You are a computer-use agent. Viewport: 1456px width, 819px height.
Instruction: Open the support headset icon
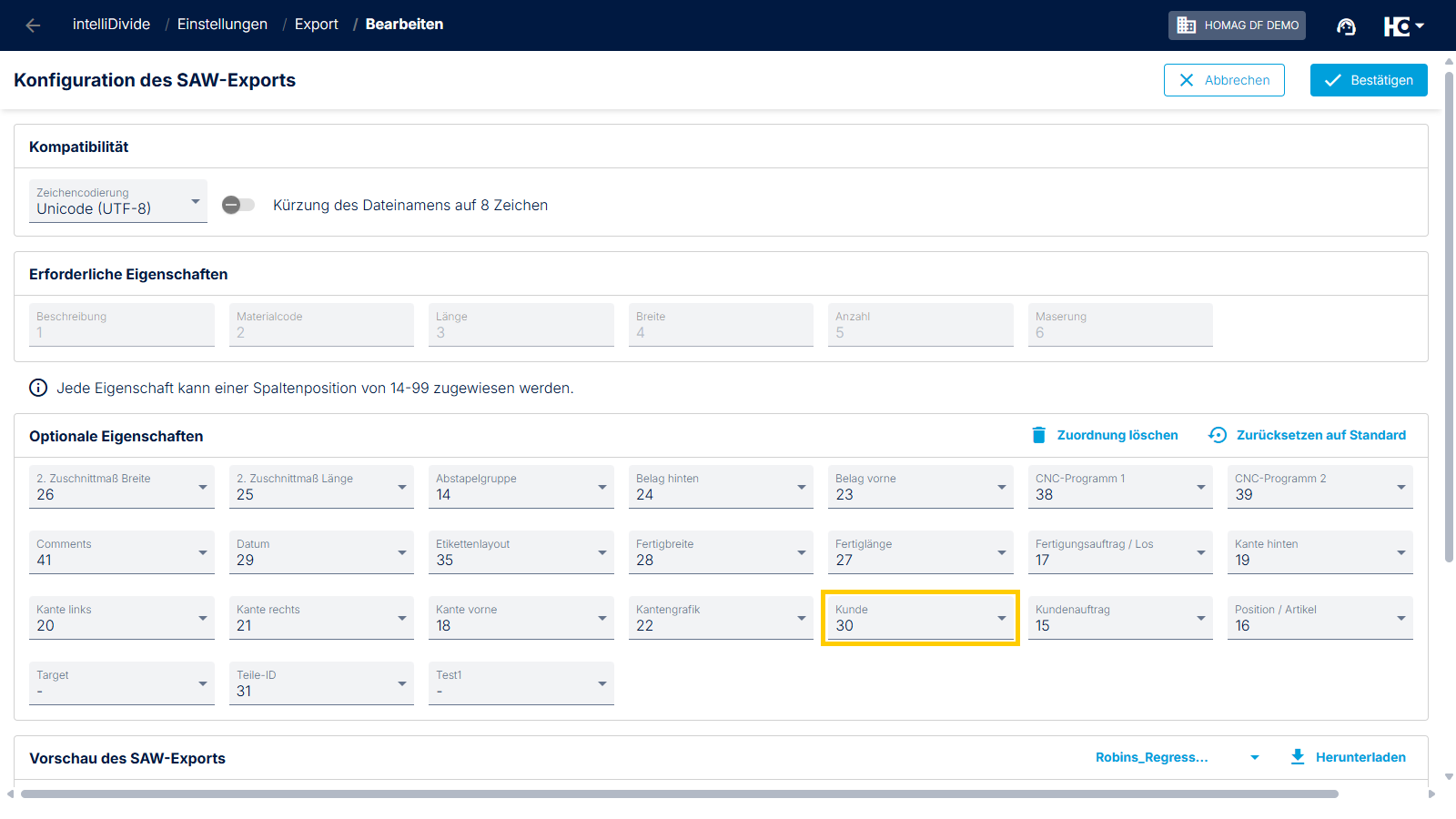[1346, 26]
